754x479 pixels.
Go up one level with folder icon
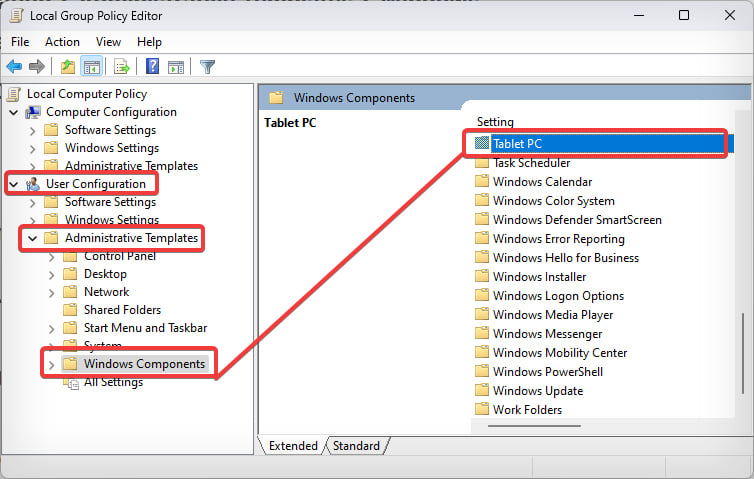67,67
